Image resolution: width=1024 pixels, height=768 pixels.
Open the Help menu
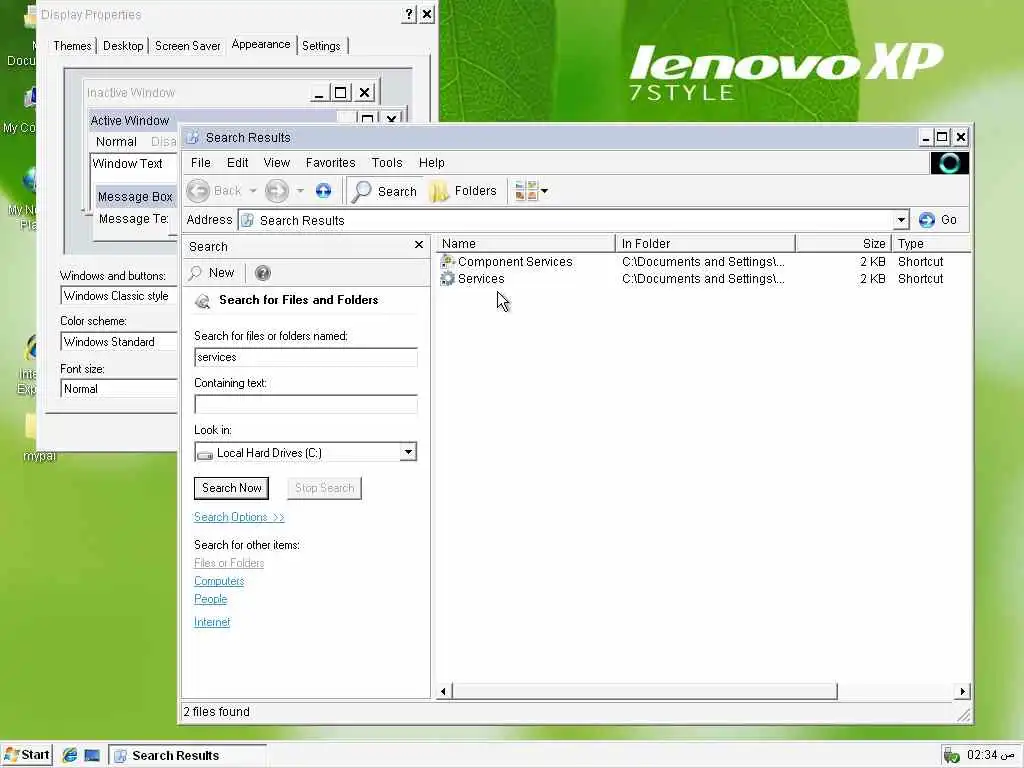431,163
